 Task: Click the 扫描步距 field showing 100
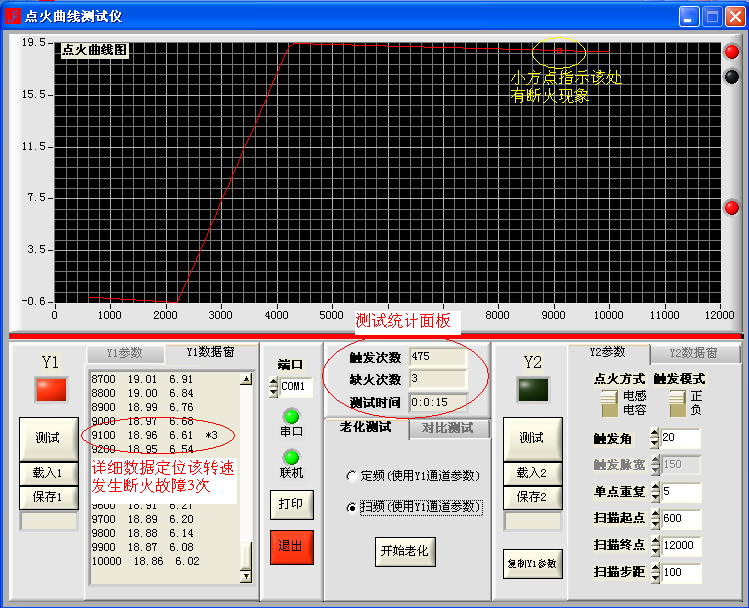[681, 573]
